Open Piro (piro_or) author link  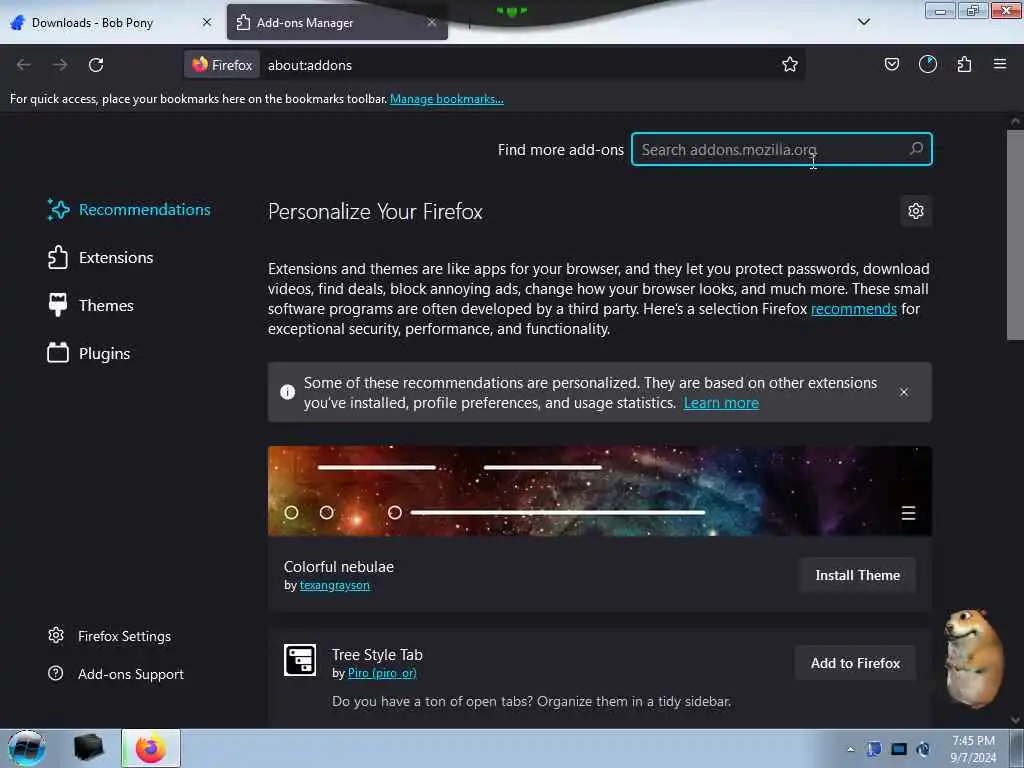(x=382, y=673)
